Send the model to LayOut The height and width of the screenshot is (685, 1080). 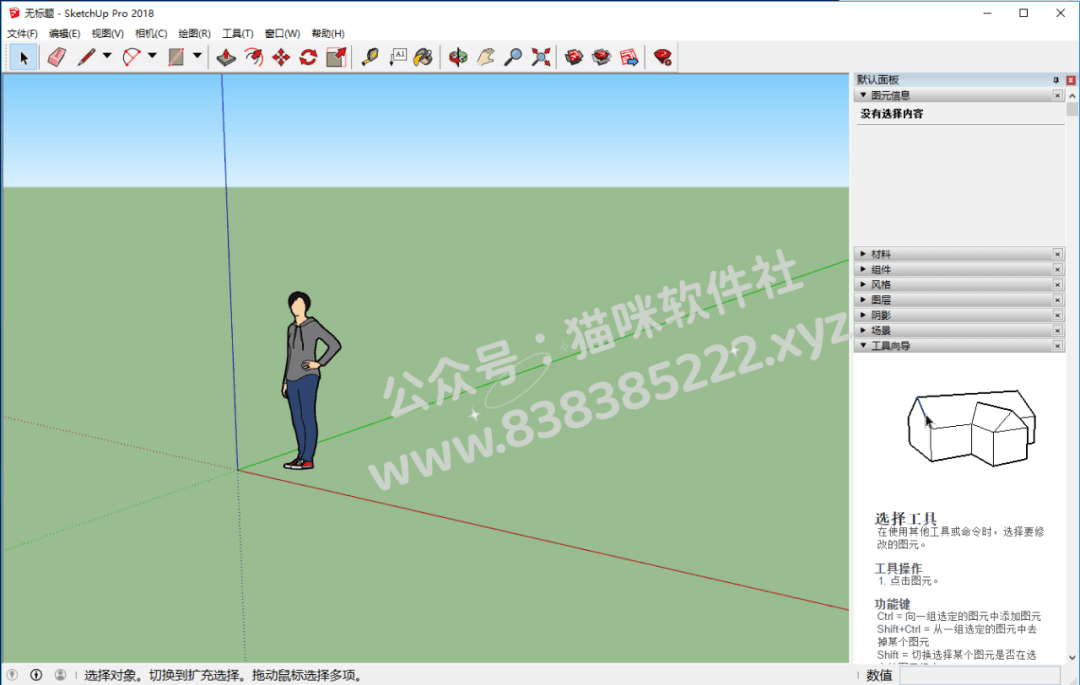[629, 57]
